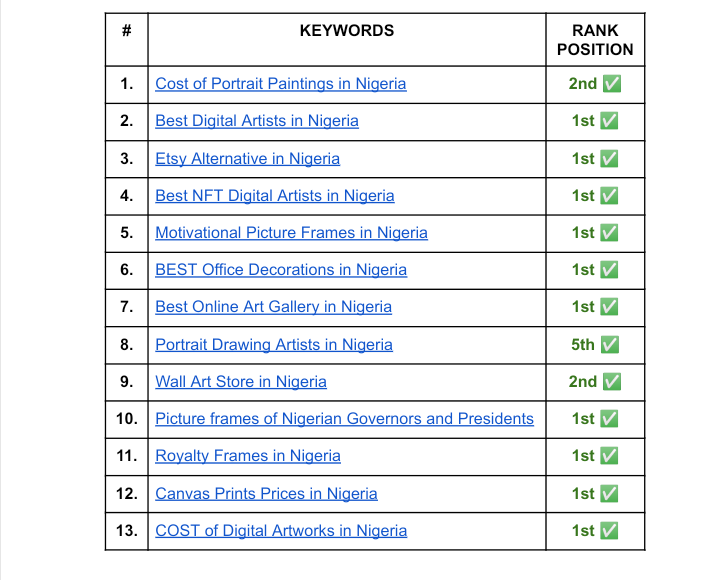Visit Best Online Art Gallery in Nigeria
Image resolution: width=718 pixels, height=580 pixels.
click(273, 307)
